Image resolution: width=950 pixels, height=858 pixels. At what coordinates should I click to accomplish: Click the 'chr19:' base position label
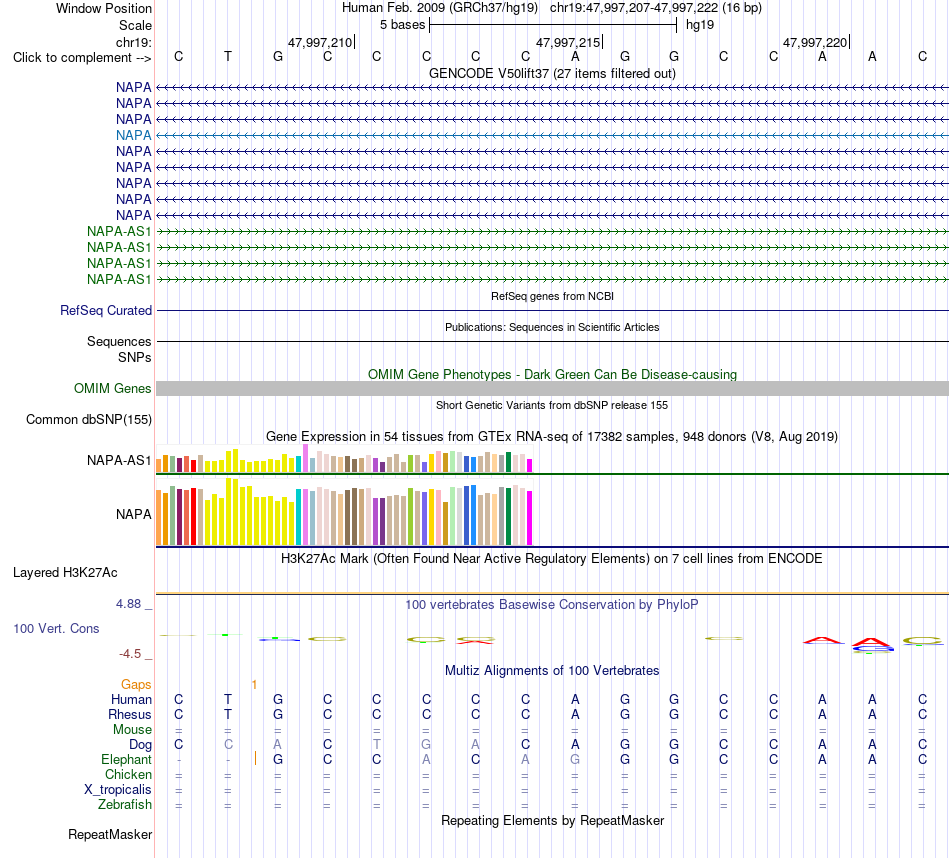134,42
